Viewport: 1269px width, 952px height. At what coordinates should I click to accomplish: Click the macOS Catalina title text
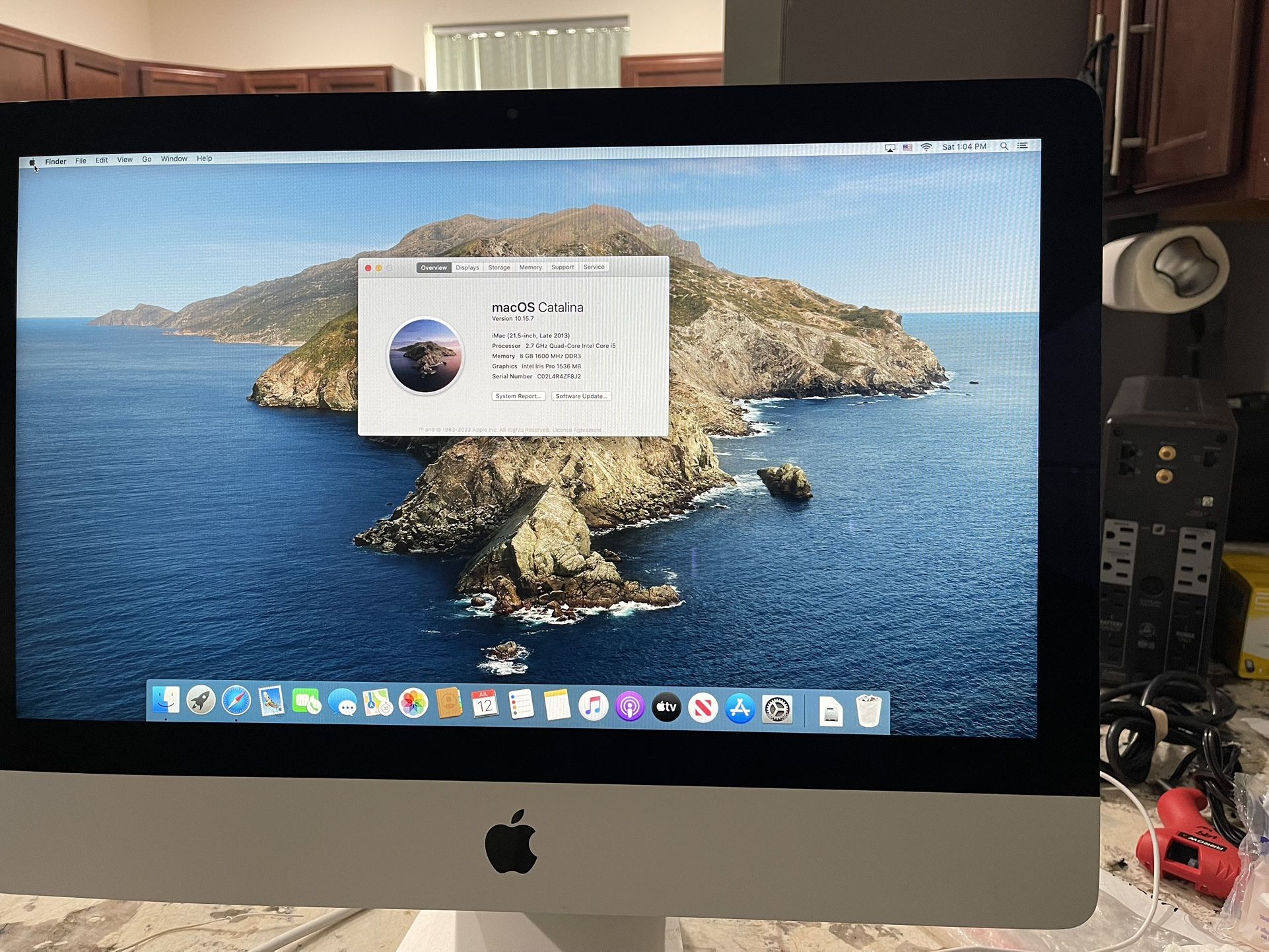(537, 308)
